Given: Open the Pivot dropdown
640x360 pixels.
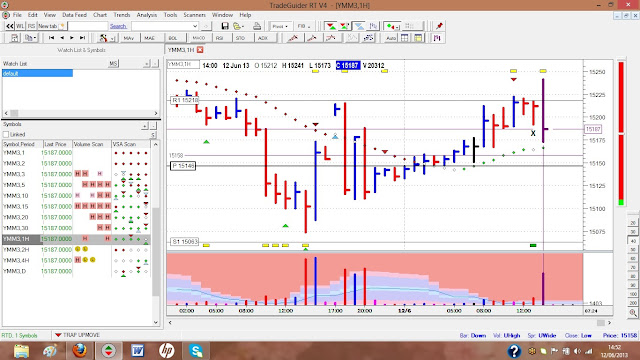Looking at the screenshot, I should pos(280,26).
